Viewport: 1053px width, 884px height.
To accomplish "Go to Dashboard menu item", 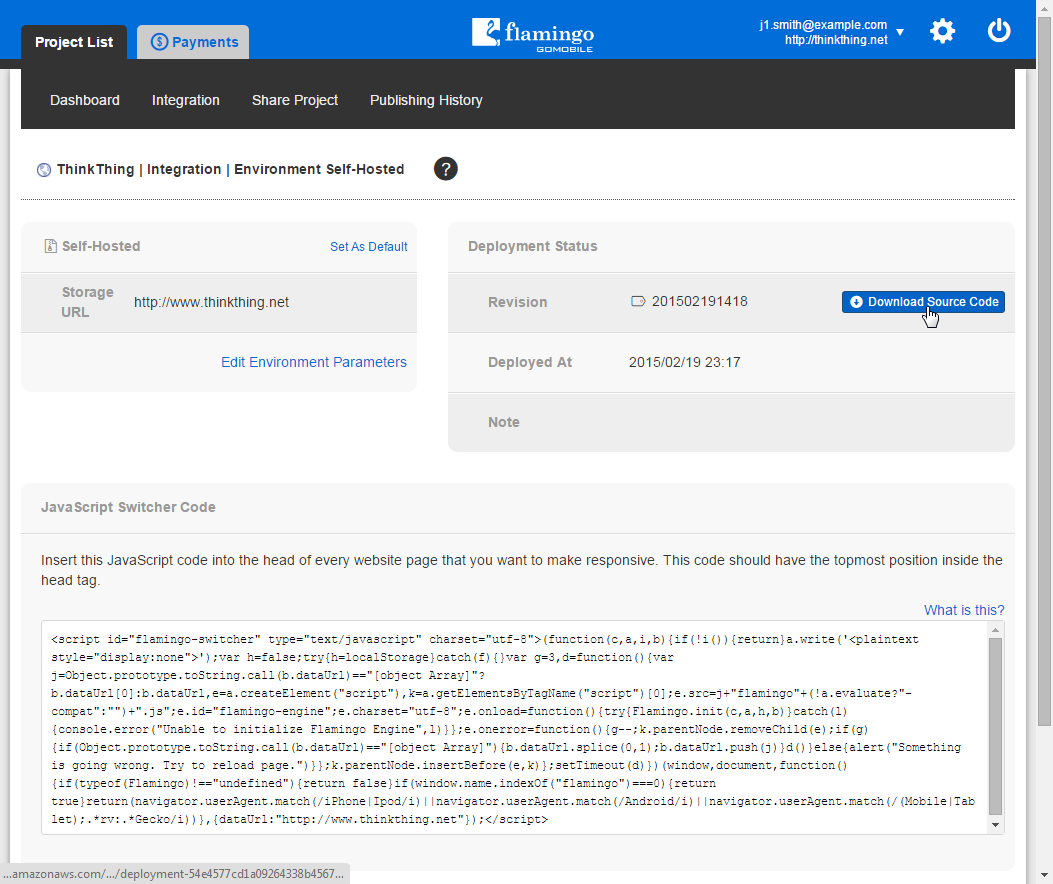I will tap(85, 100).
